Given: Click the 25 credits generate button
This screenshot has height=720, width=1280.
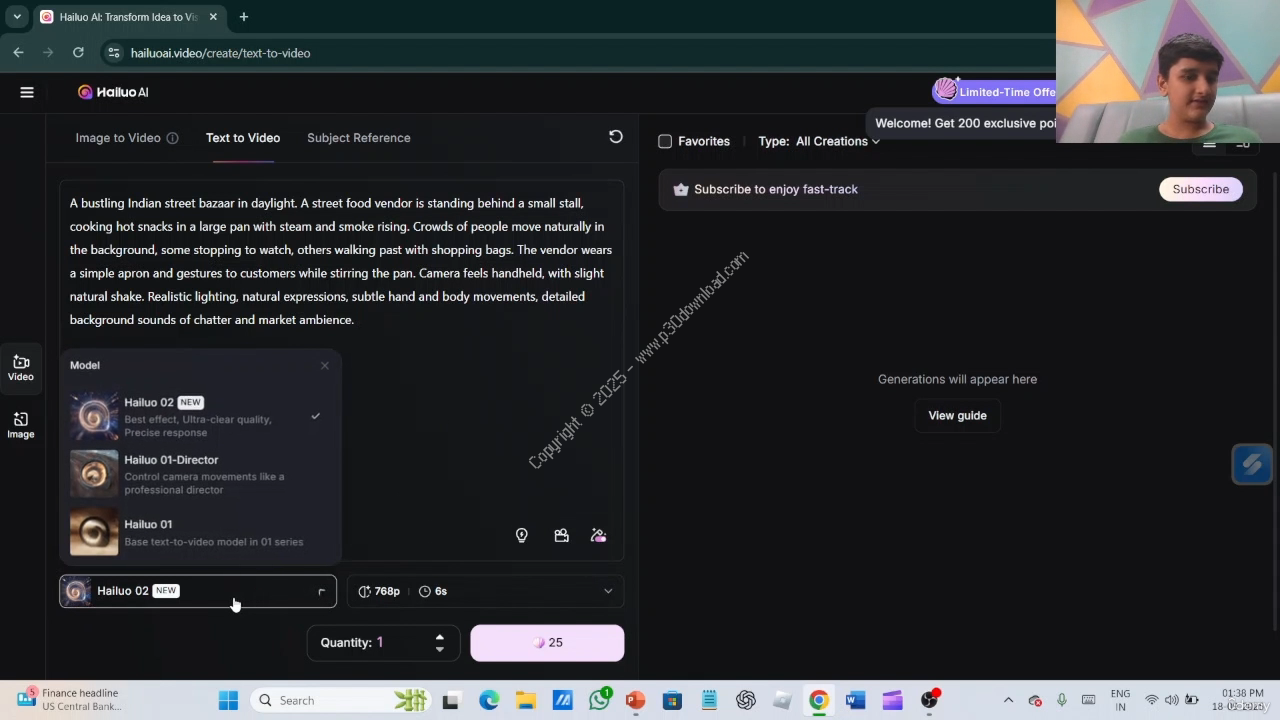Looking at the screenshot, I should point(547,643).
